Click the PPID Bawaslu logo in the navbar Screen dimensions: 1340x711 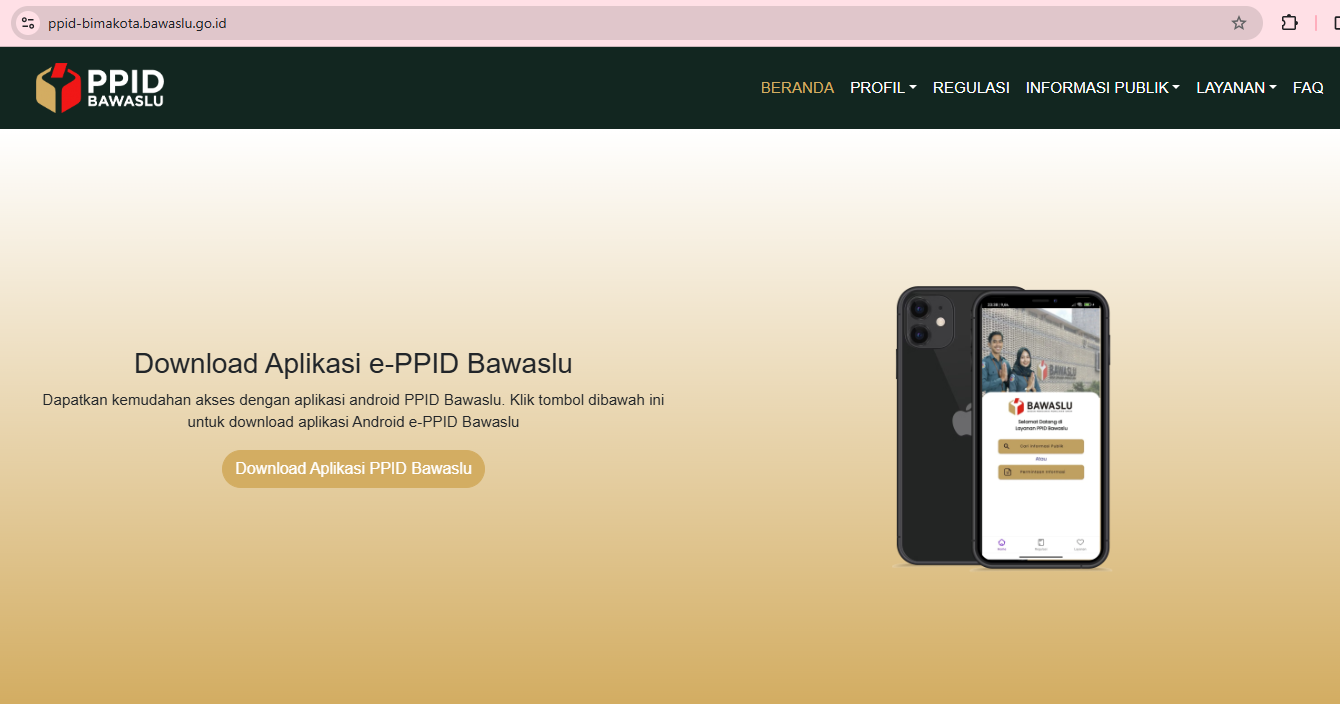(100, 87)
